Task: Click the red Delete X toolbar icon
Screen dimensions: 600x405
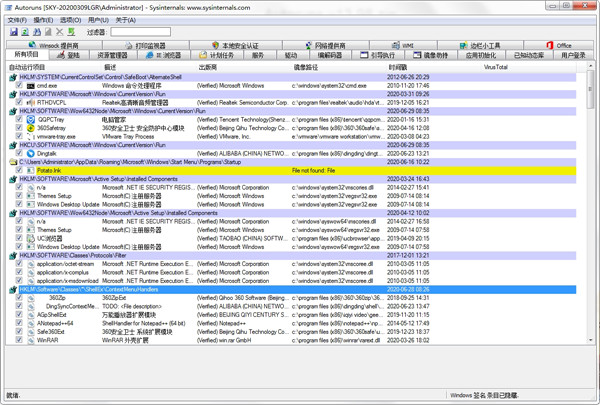Action: pos(60,32)
